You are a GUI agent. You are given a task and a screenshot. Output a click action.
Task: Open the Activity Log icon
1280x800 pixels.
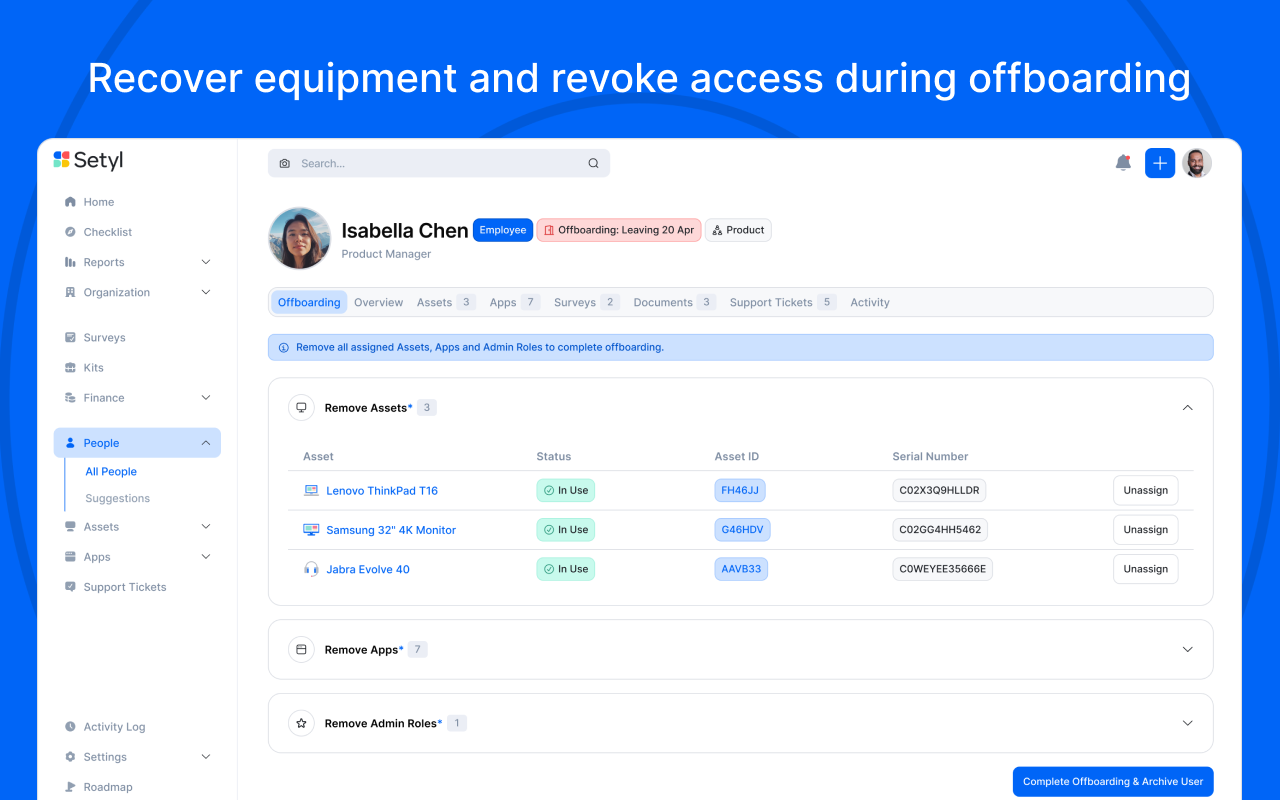[71, 726]
